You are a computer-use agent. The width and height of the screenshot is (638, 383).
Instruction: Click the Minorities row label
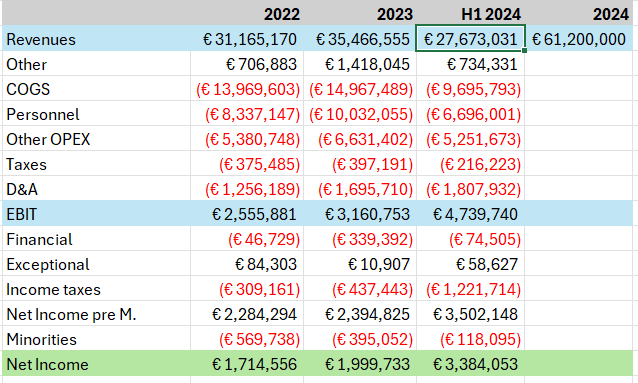[x=42, y=339]
